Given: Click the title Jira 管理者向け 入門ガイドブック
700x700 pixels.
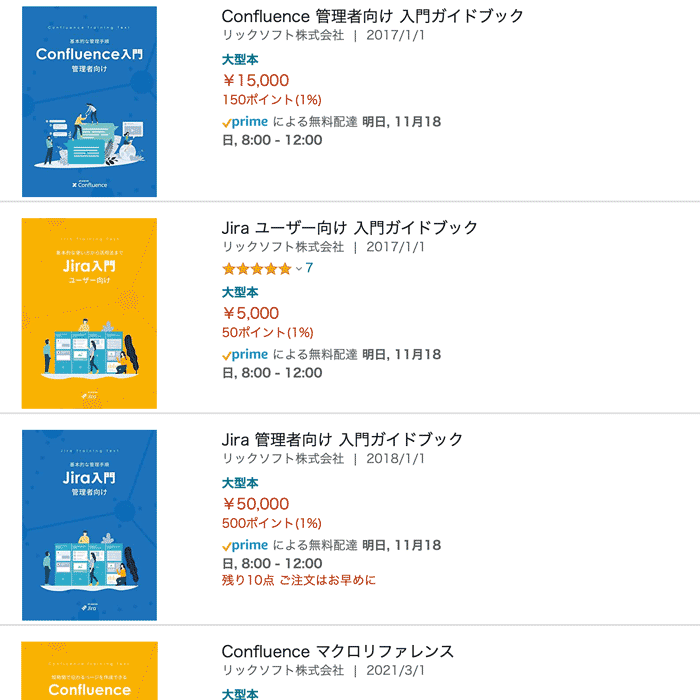Looking at the screenshot, I should click(342, 439).
